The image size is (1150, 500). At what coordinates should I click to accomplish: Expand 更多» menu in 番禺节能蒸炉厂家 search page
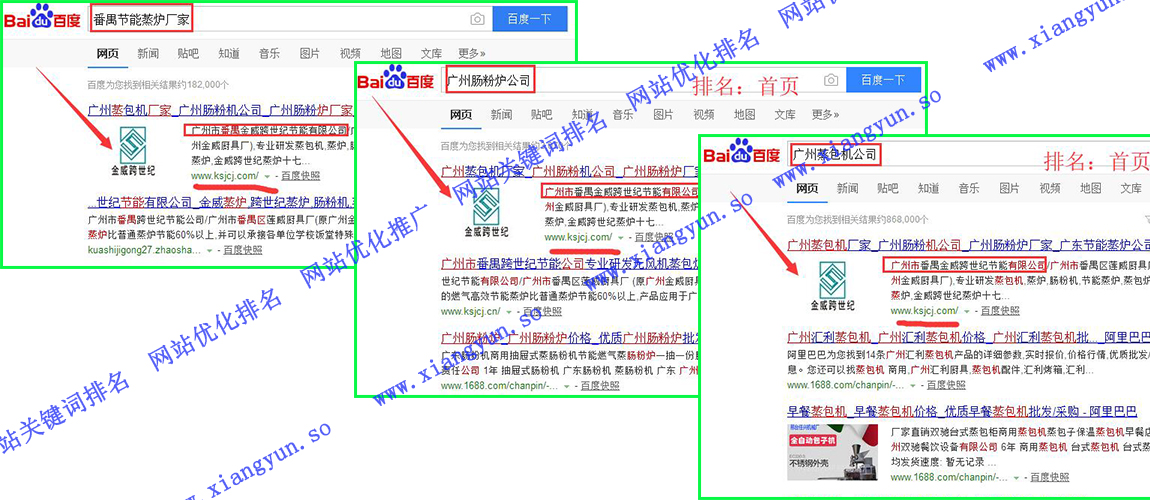click(472, 54)
